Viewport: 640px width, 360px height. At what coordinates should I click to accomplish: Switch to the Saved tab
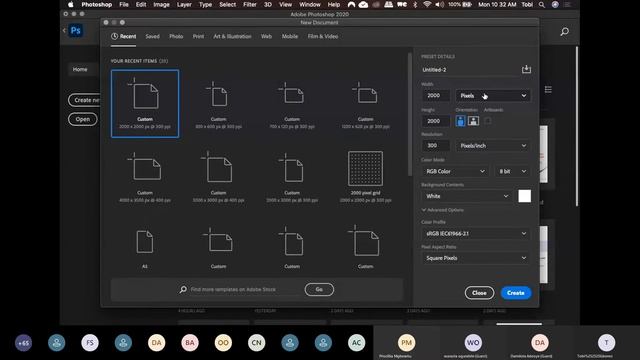pos(153,36)
